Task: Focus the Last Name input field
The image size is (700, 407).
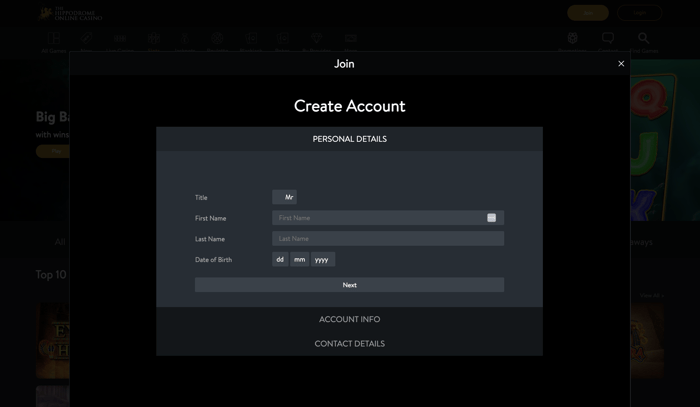Action: [x=388, y=238]
